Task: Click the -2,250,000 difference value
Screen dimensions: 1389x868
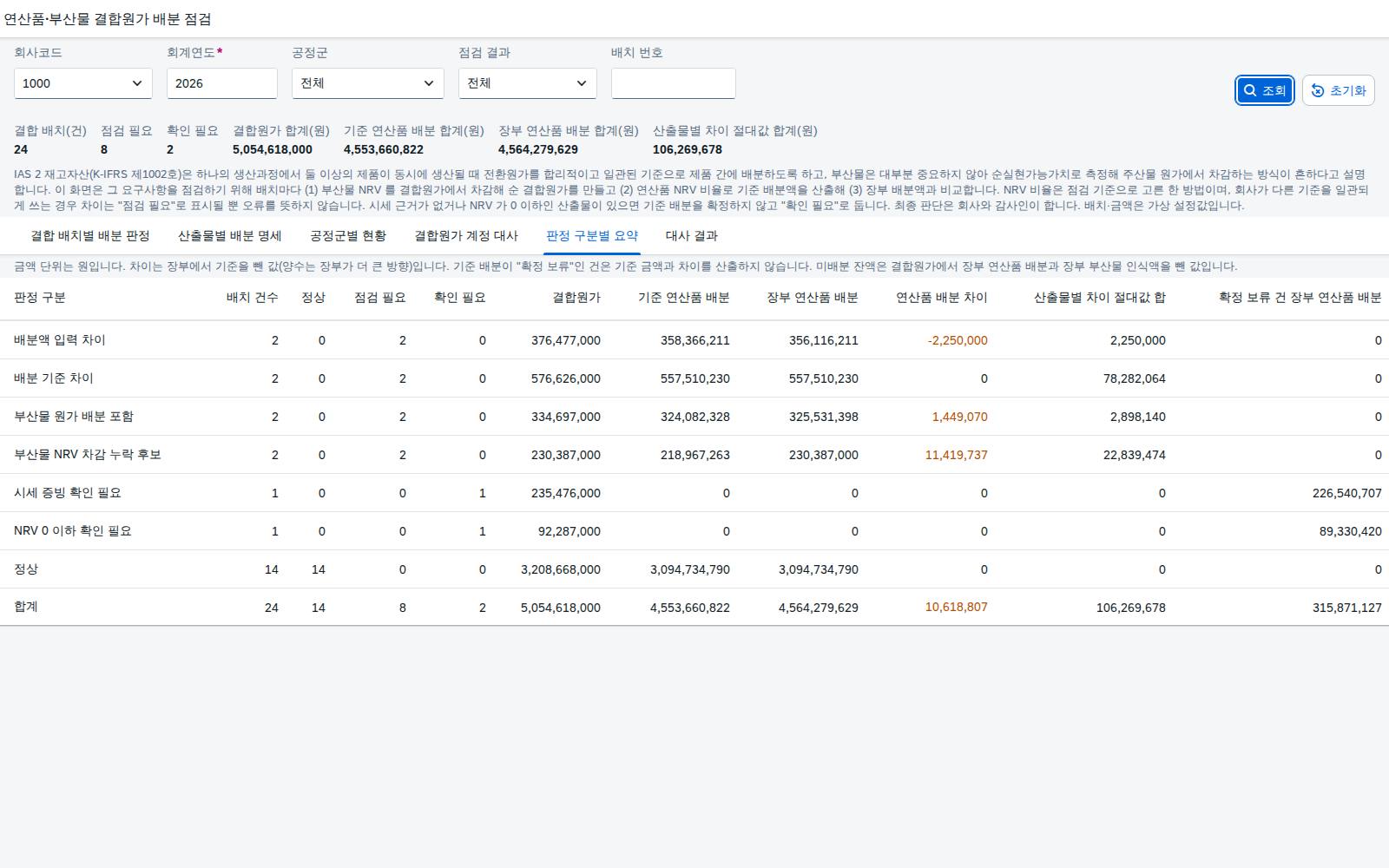Action: [x=958, y=340]
